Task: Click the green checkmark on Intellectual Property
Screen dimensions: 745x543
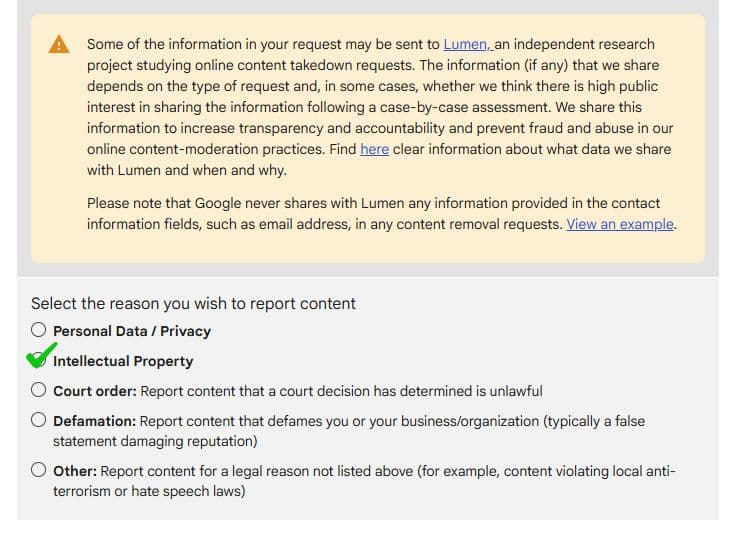Action: pyautogui.click(x=41, y=356)
